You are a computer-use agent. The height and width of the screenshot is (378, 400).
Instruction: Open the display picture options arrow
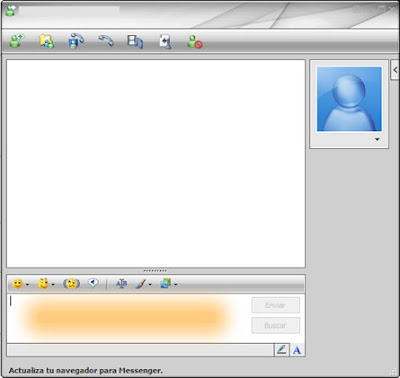[377, 139]
